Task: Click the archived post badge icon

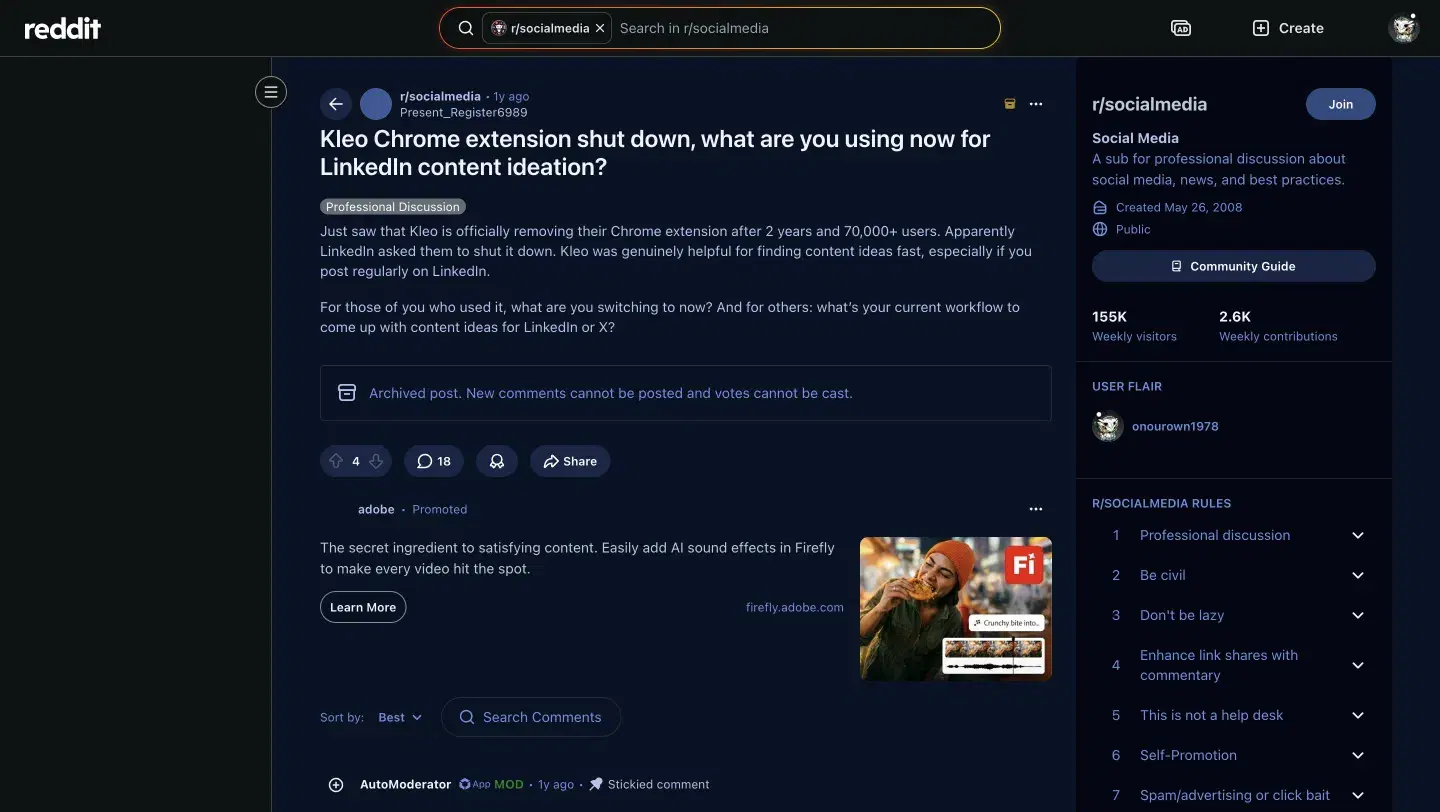Action: 1010,104
